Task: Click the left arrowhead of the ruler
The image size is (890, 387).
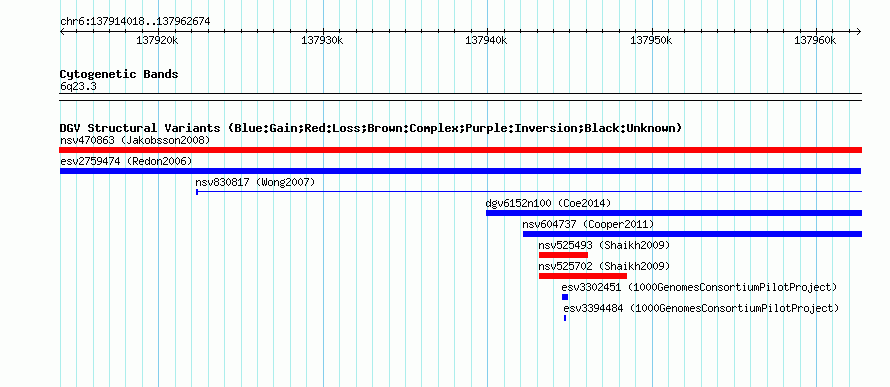Action: pyautogui.click(x=62, y=31)
